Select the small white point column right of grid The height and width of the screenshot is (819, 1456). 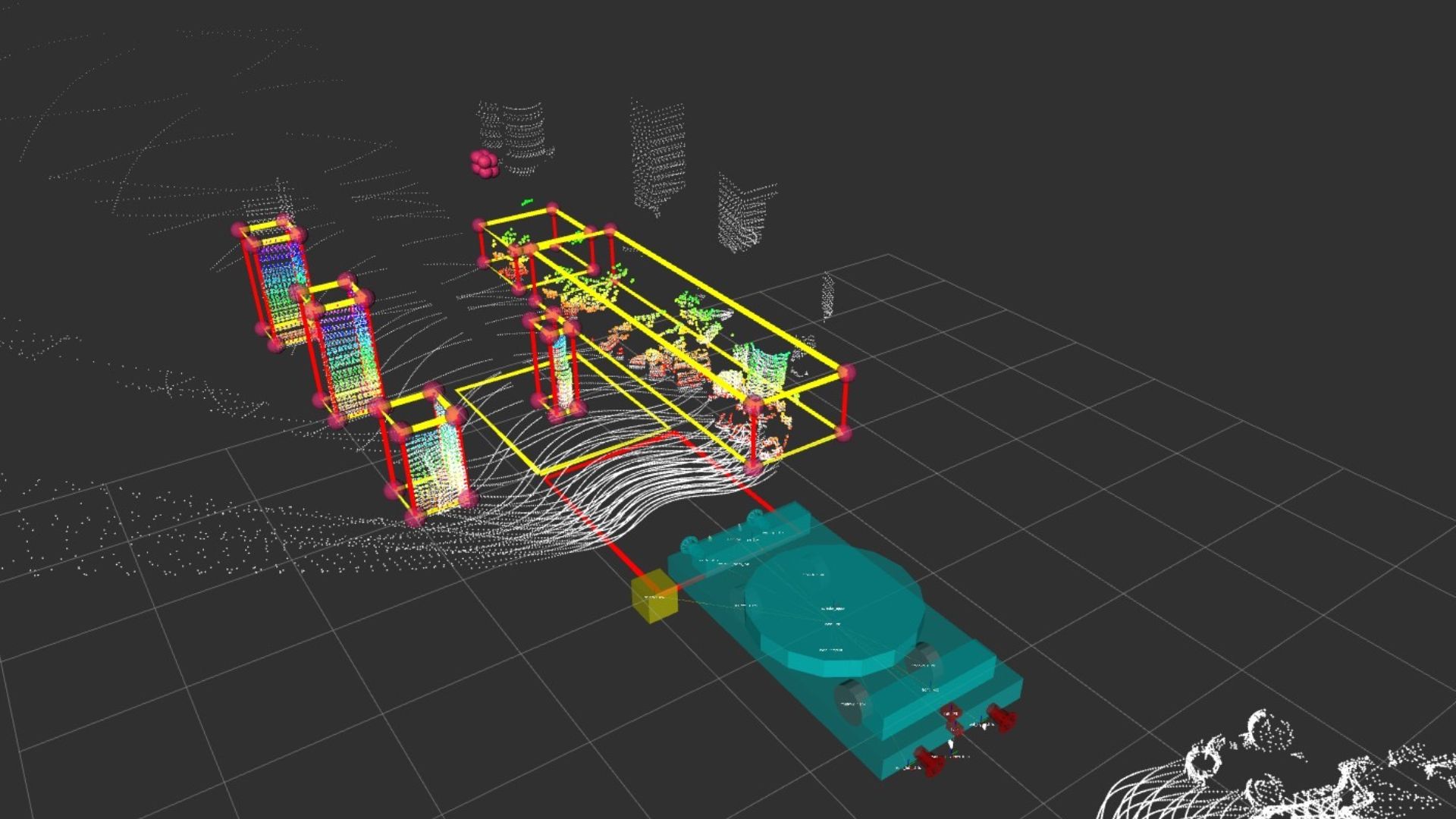click(x=828, y=296)
